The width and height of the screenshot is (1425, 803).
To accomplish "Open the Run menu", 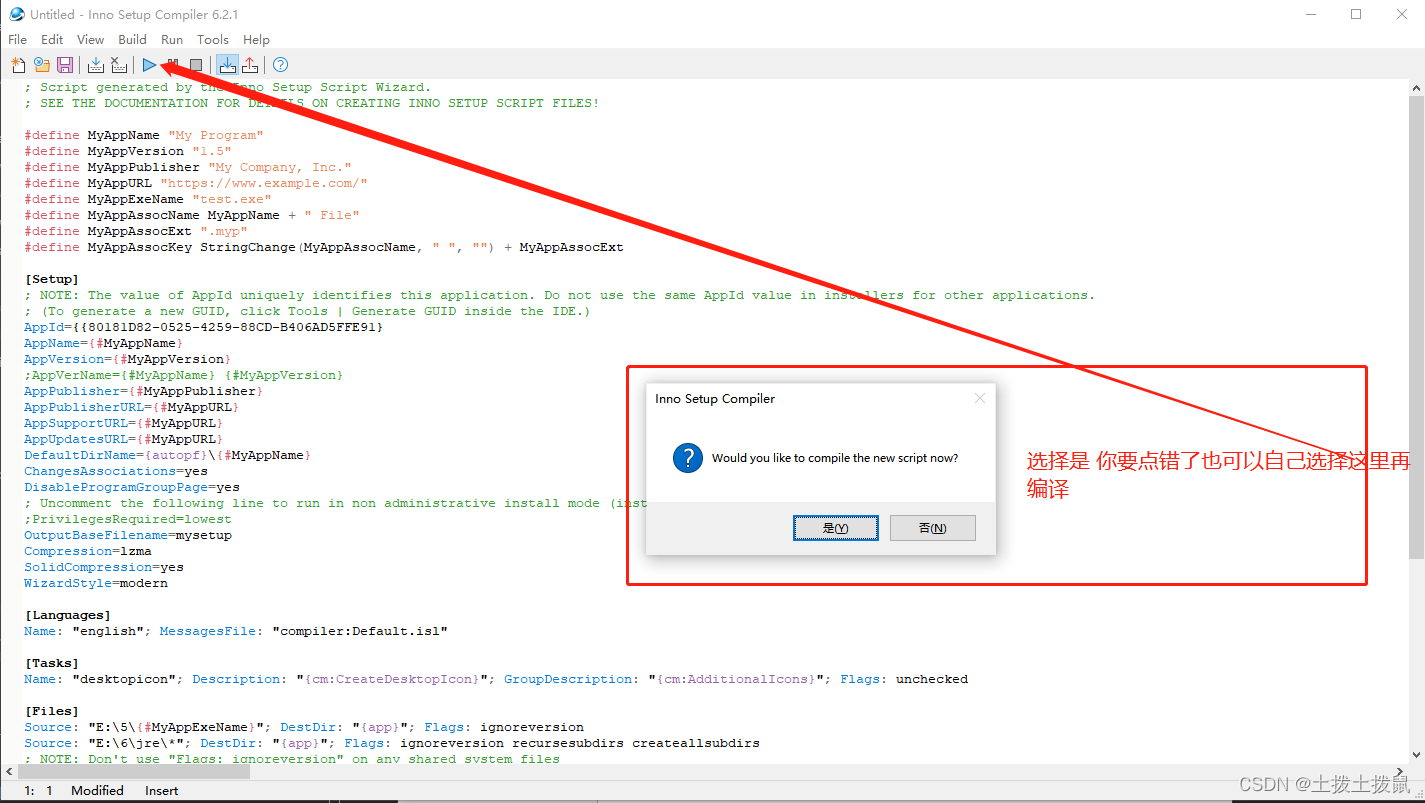I will [172, 40].
